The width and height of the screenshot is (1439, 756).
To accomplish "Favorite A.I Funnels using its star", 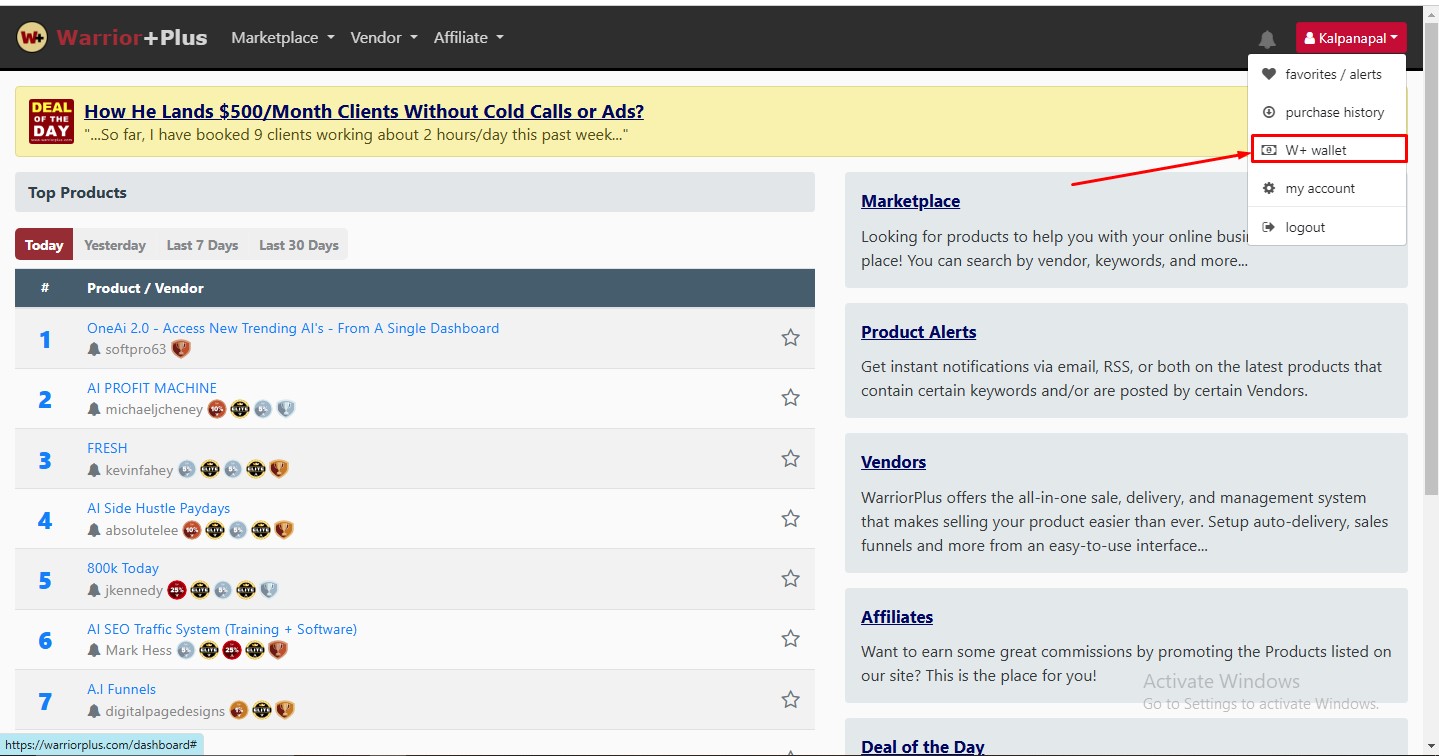I will [x=790, y=699].
